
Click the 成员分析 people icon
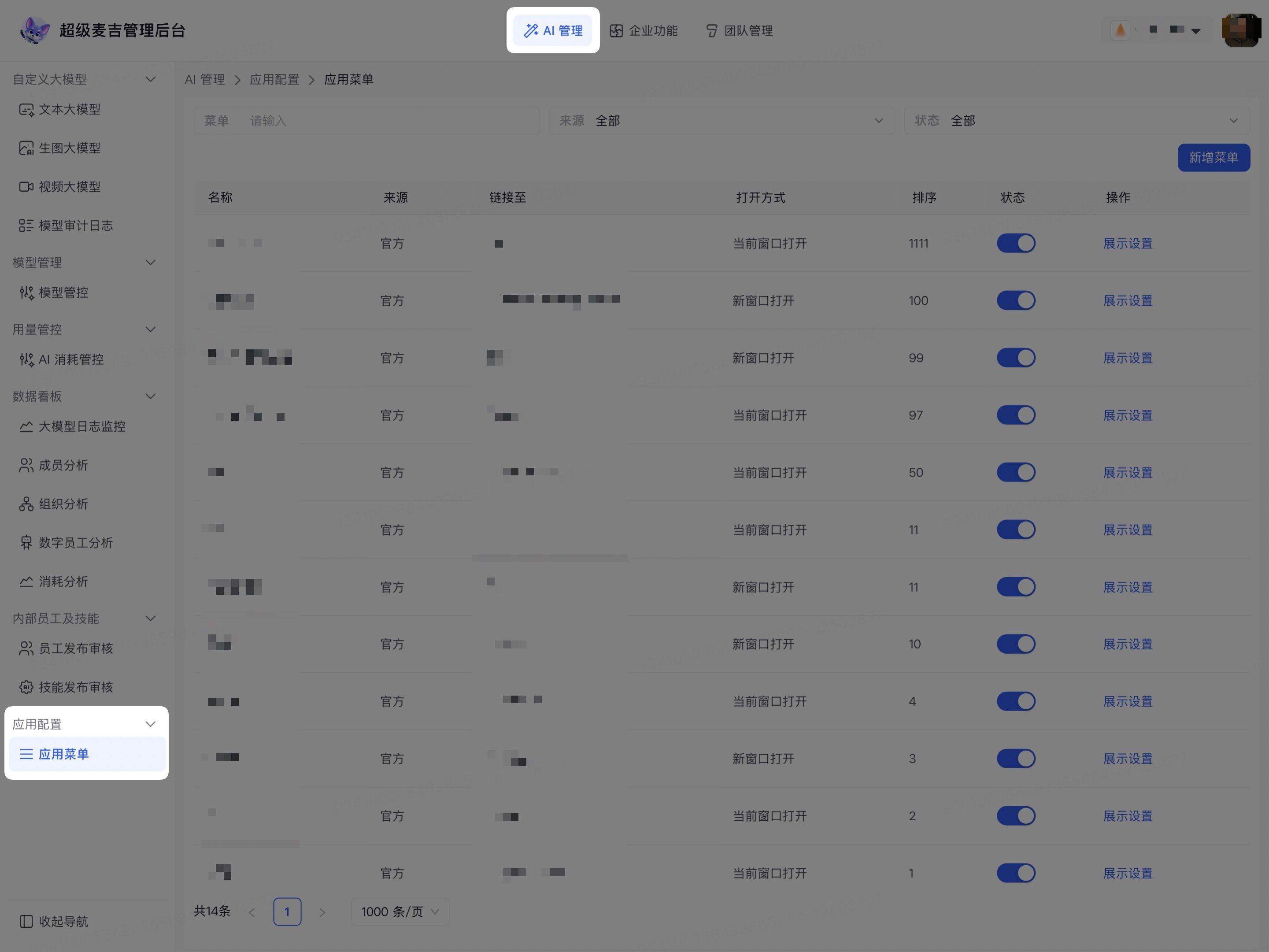click(x=26, y=465)
